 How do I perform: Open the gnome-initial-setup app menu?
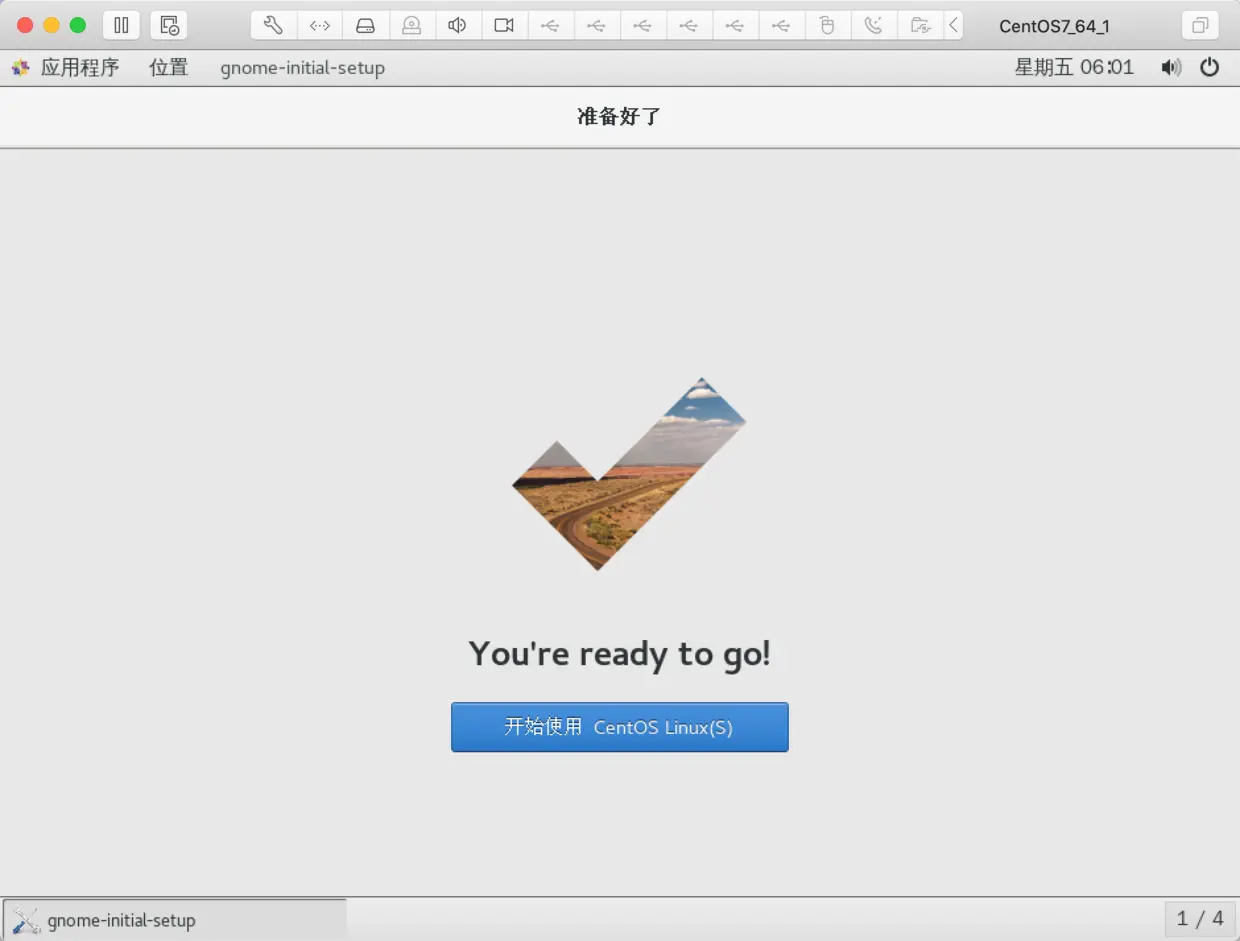(302, 68)
